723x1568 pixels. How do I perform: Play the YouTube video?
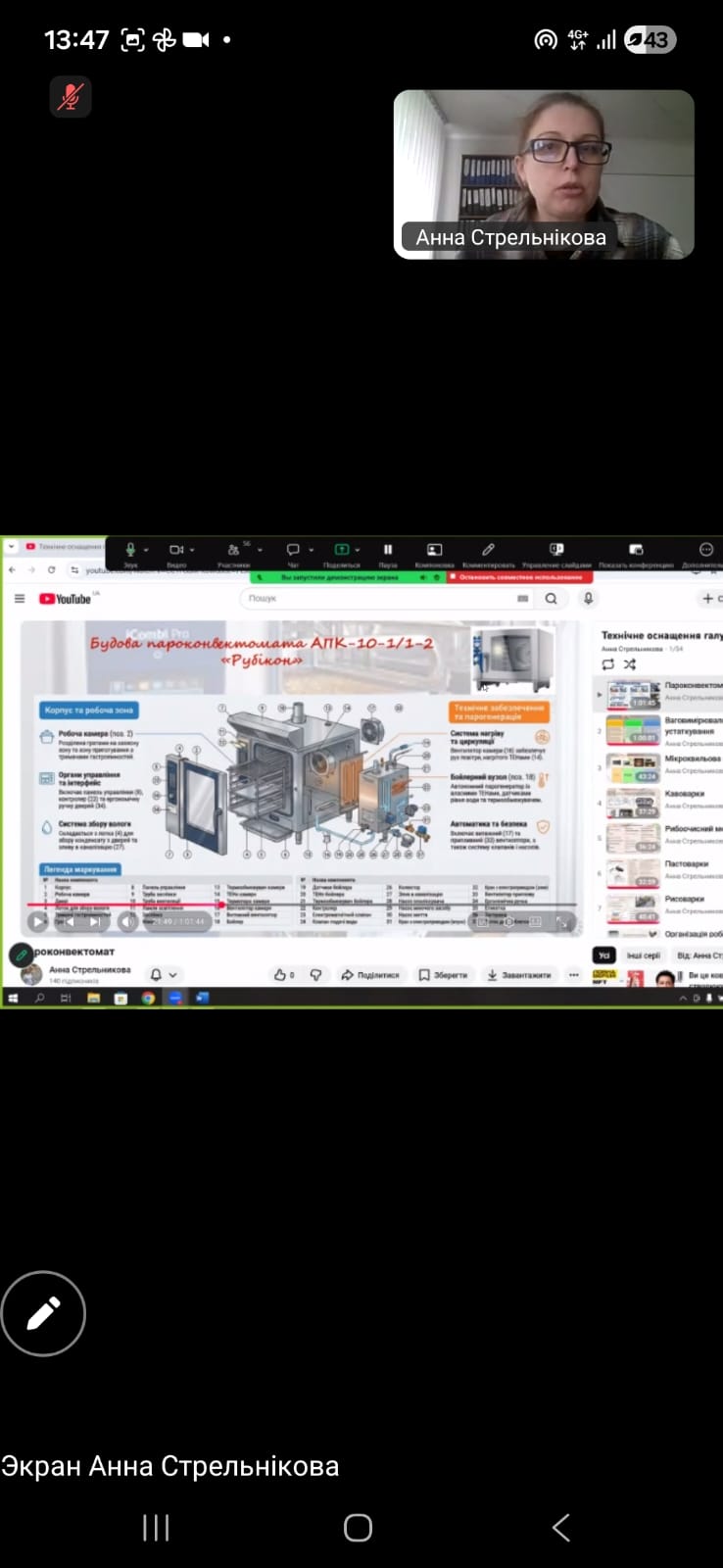(x=38, y=921)
